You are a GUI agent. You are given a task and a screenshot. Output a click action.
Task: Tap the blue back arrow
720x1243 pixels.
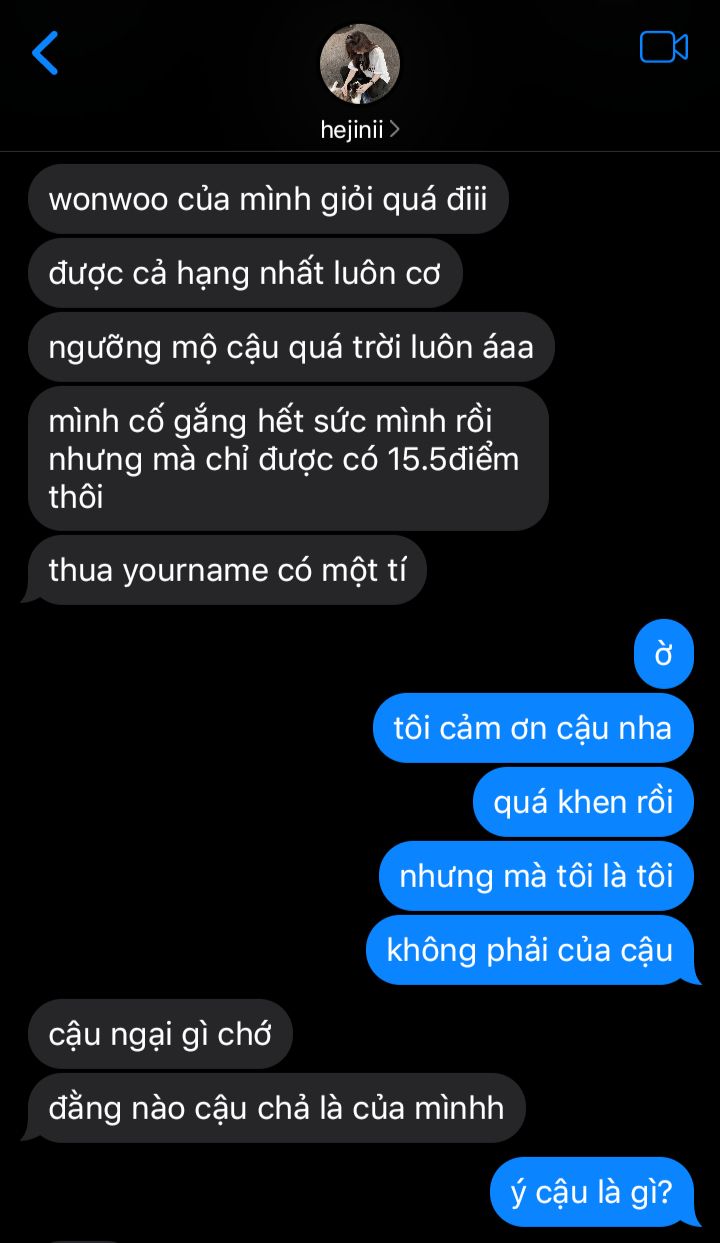pos(45,52)
